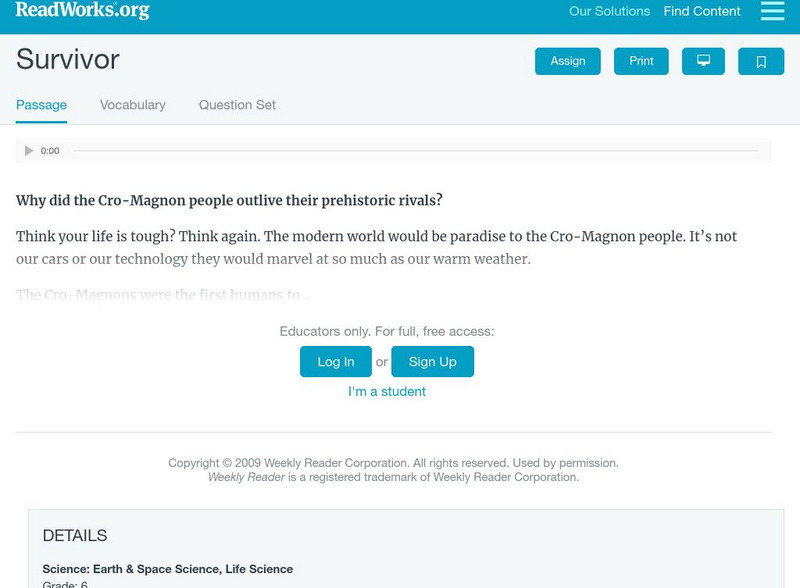Print the Survivor passage
This screenshot has width=800, height=588.
[641, 61]
